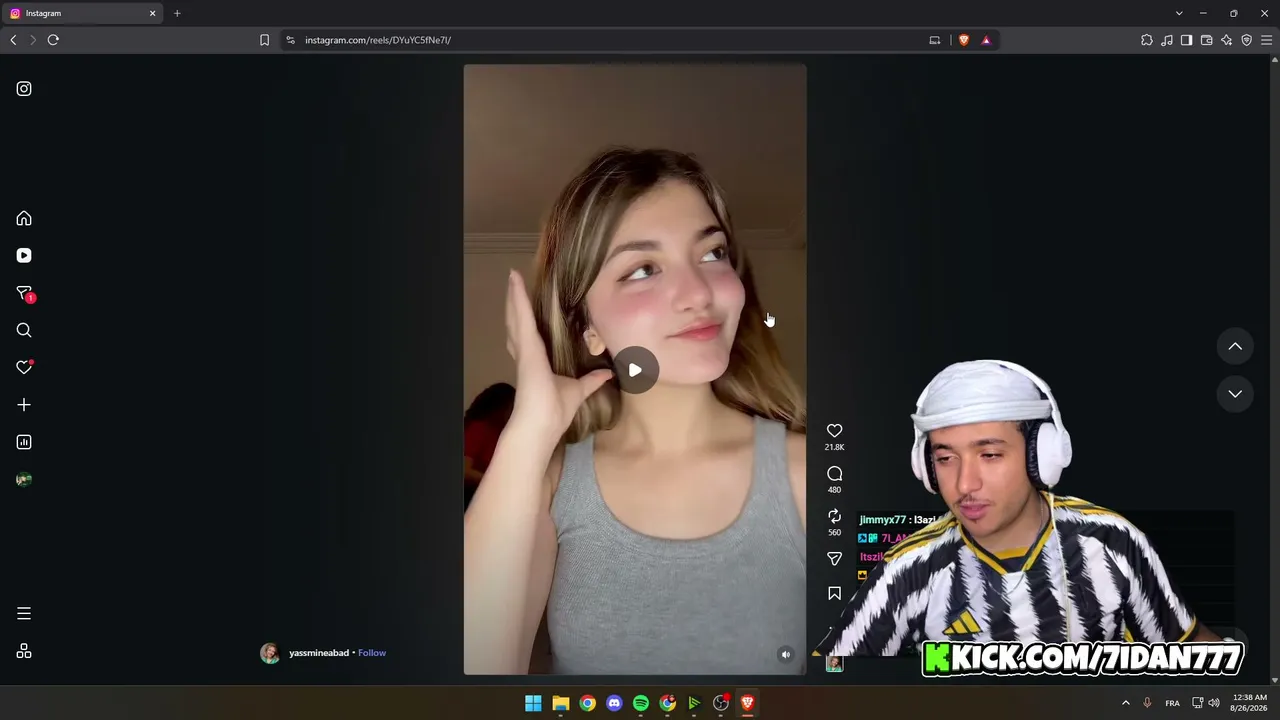Open the microphone icon in the system tray
This screenshot has height=720, width=1280.
[x=1148, y=703]
